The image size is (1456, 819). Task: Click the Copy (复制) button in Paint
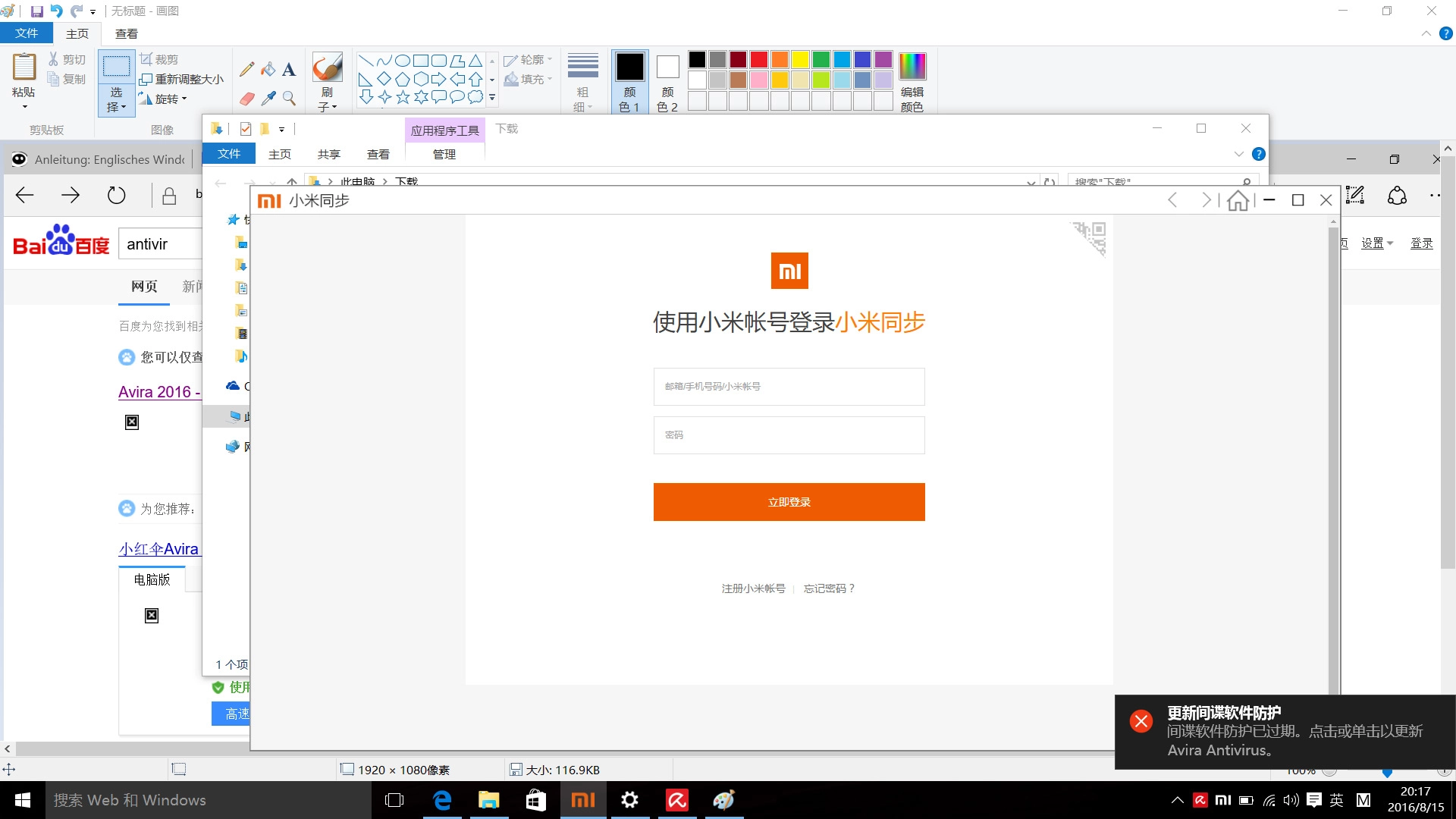click(67, 79)
